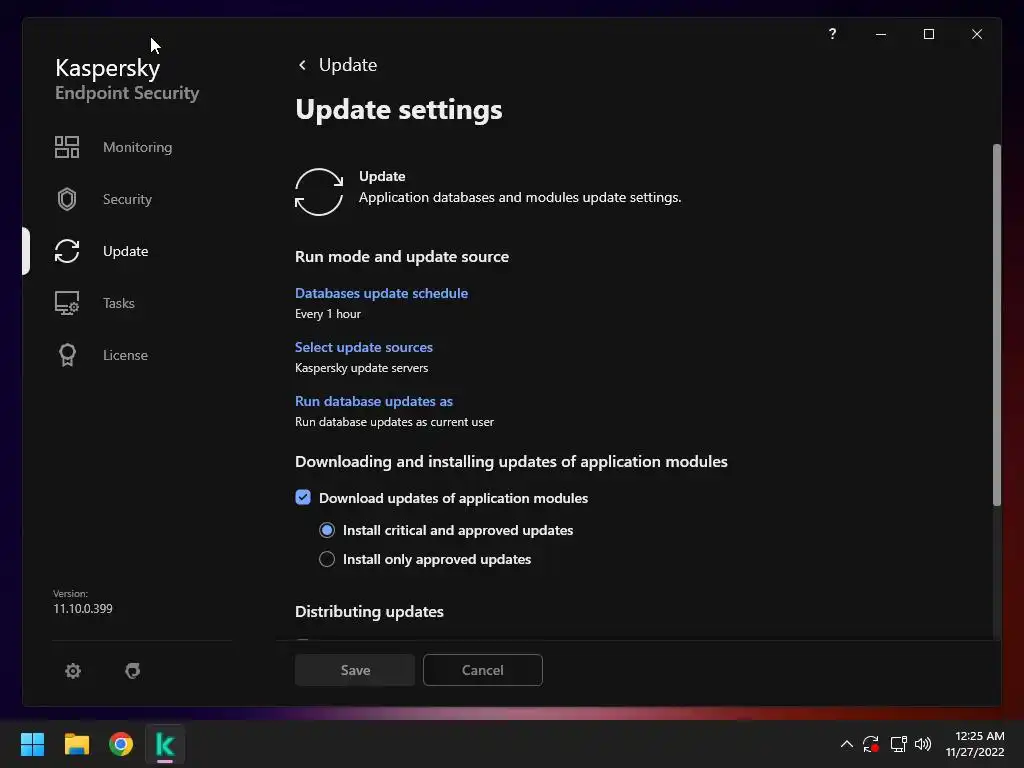The image size is (1024, 768).
Task: Click the 'Every 1 hour' schedule text
Action: point(328,314)
